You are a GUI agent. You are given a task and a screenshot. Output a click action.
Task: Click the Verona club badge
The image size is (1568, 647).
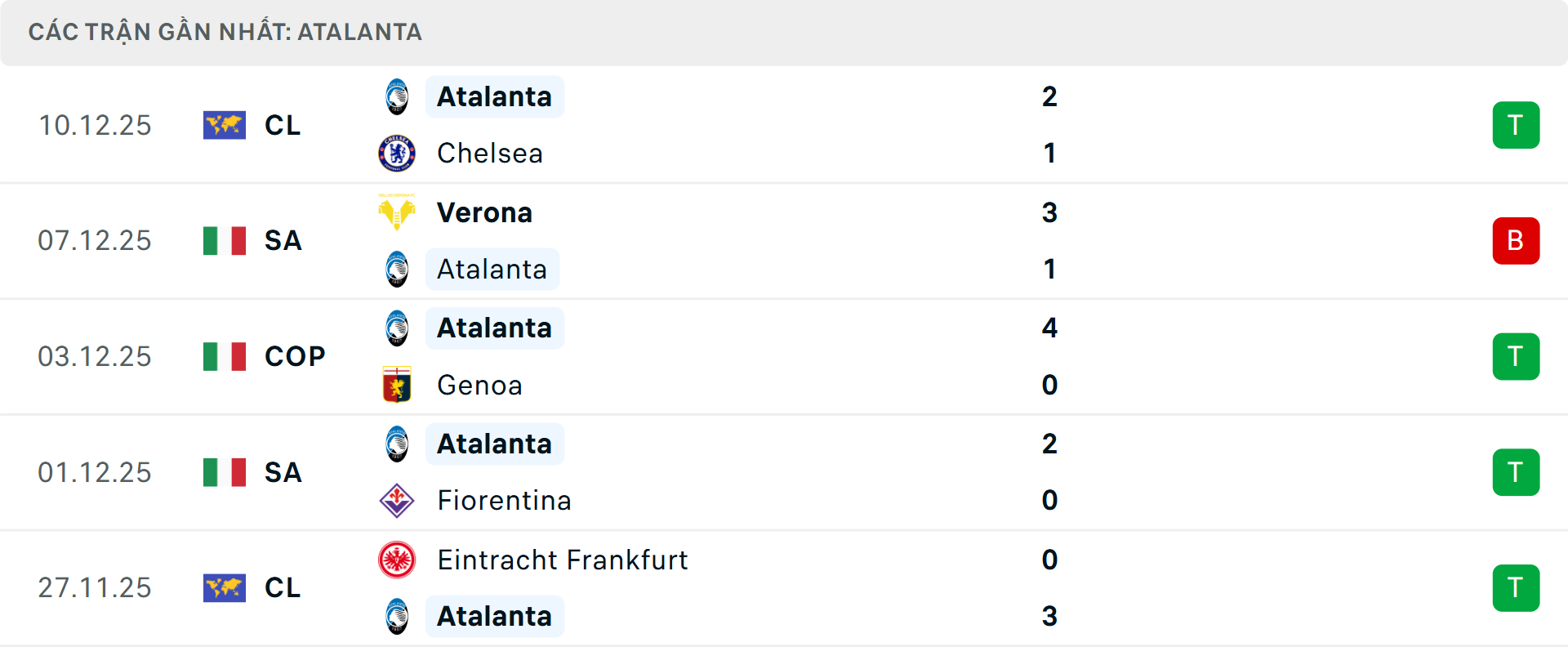tap(397, 212)
